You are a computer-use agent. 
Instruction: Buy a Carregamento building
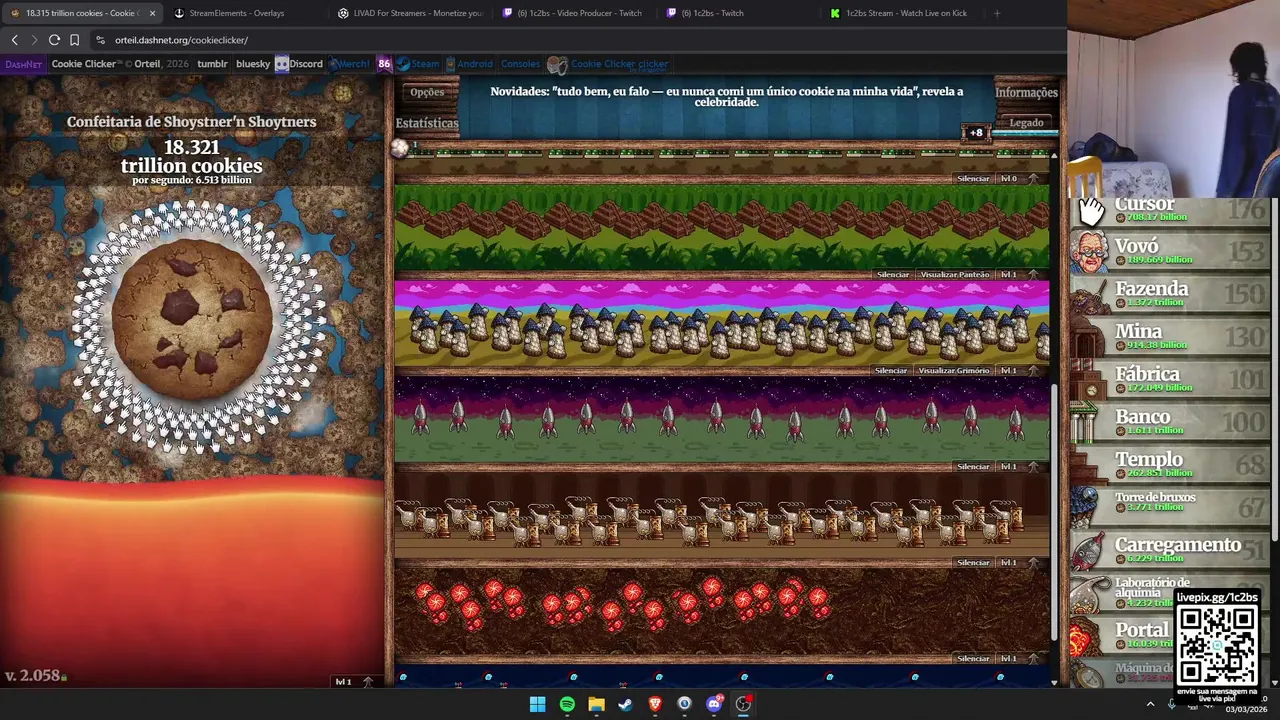(1170, 551)
